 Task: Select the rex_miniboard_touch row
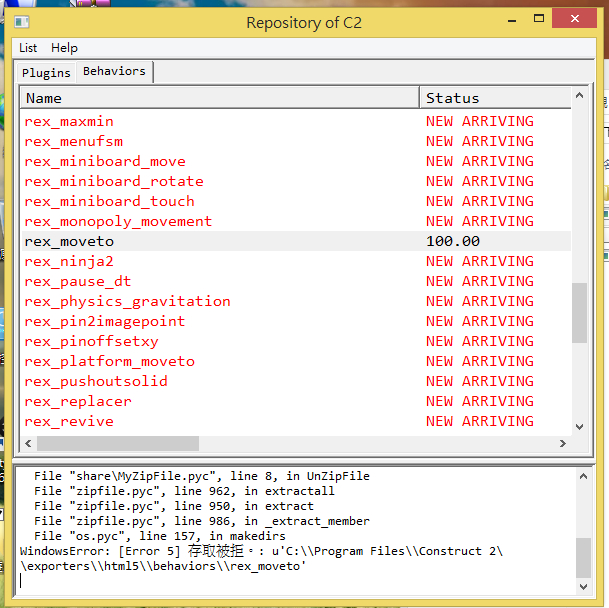tap(296, 202)
